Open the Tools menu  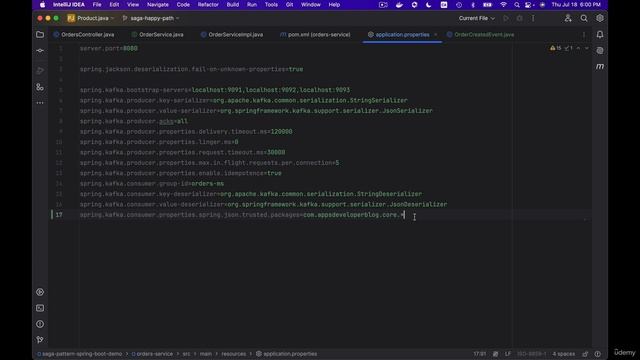[x=271, y=5]
